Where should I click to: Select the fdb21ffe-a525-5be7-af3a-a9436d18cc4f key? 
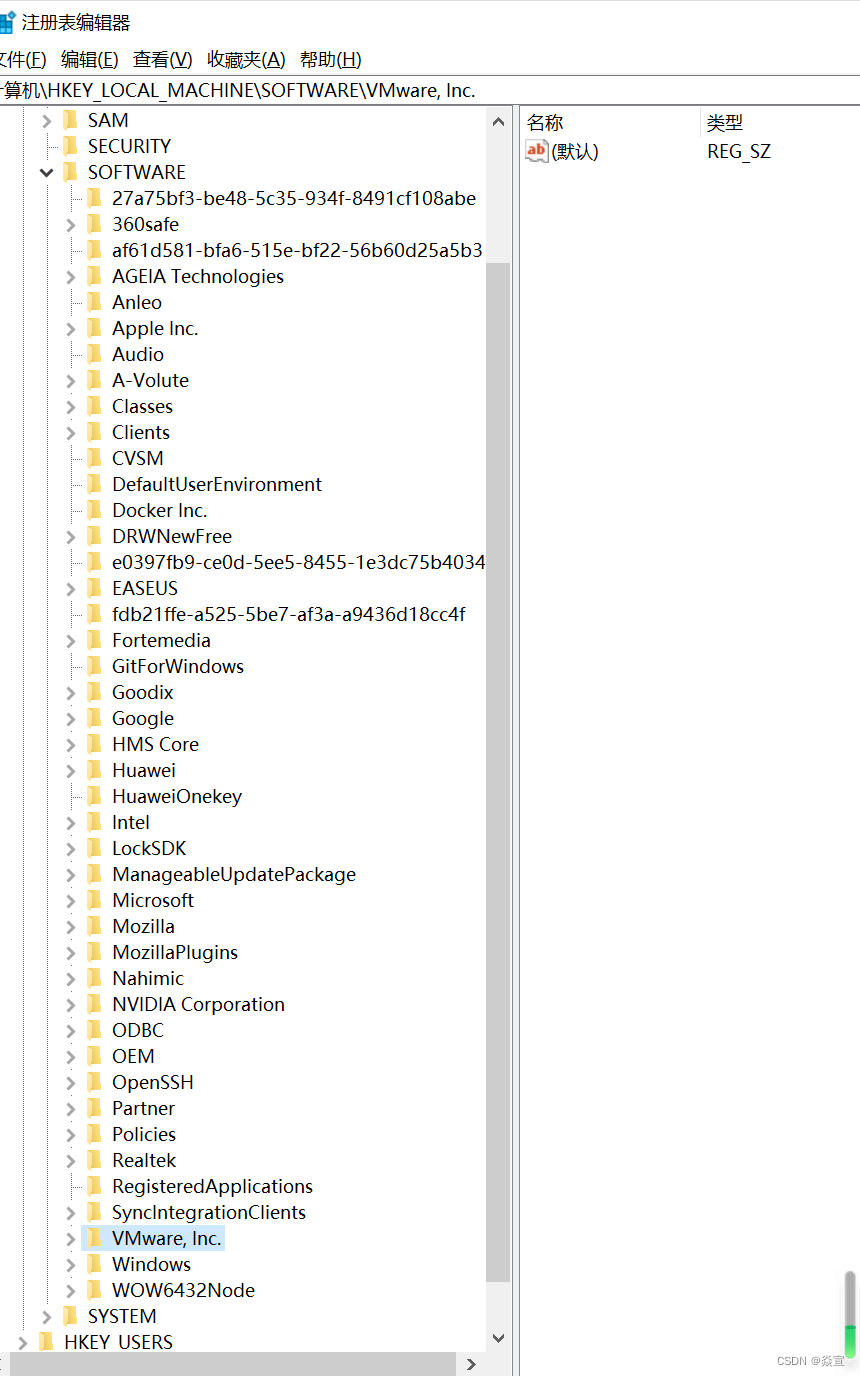pyautogui.click(x=289, y=614)
